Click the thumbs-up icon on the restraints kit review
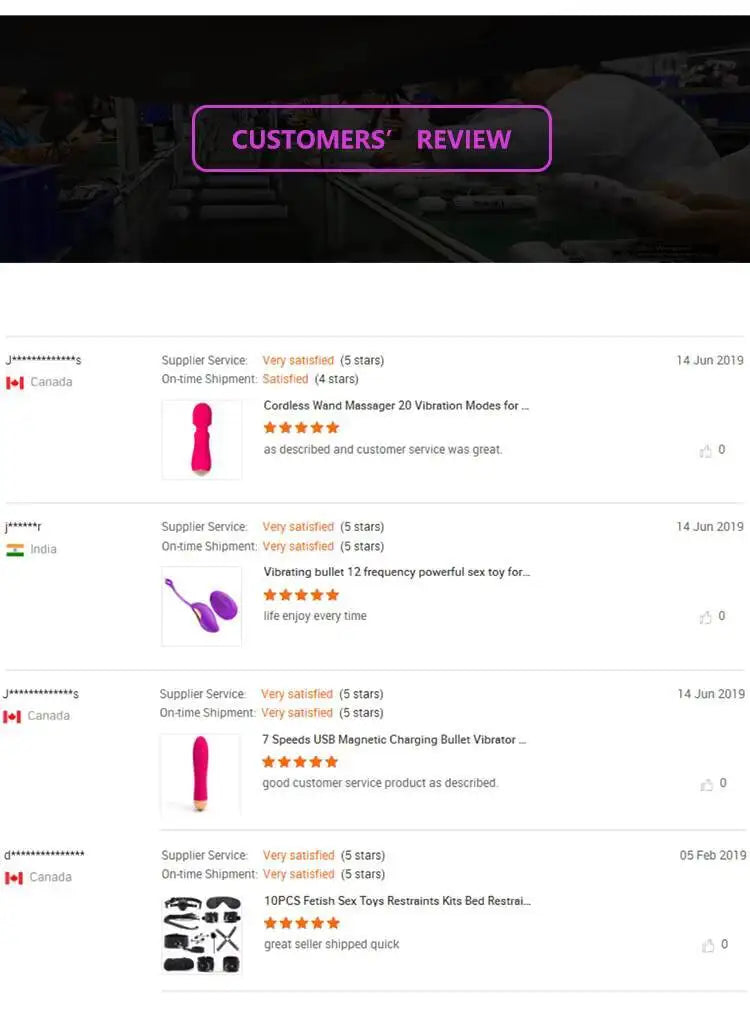This screenshot has width=750, height=1016. (x=708, y=944)
